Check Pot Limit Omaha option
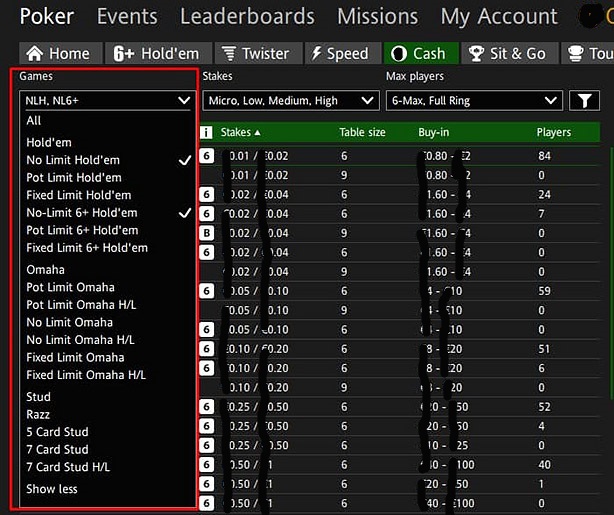This screenshot has height=515, width=614. coord(108,287)
